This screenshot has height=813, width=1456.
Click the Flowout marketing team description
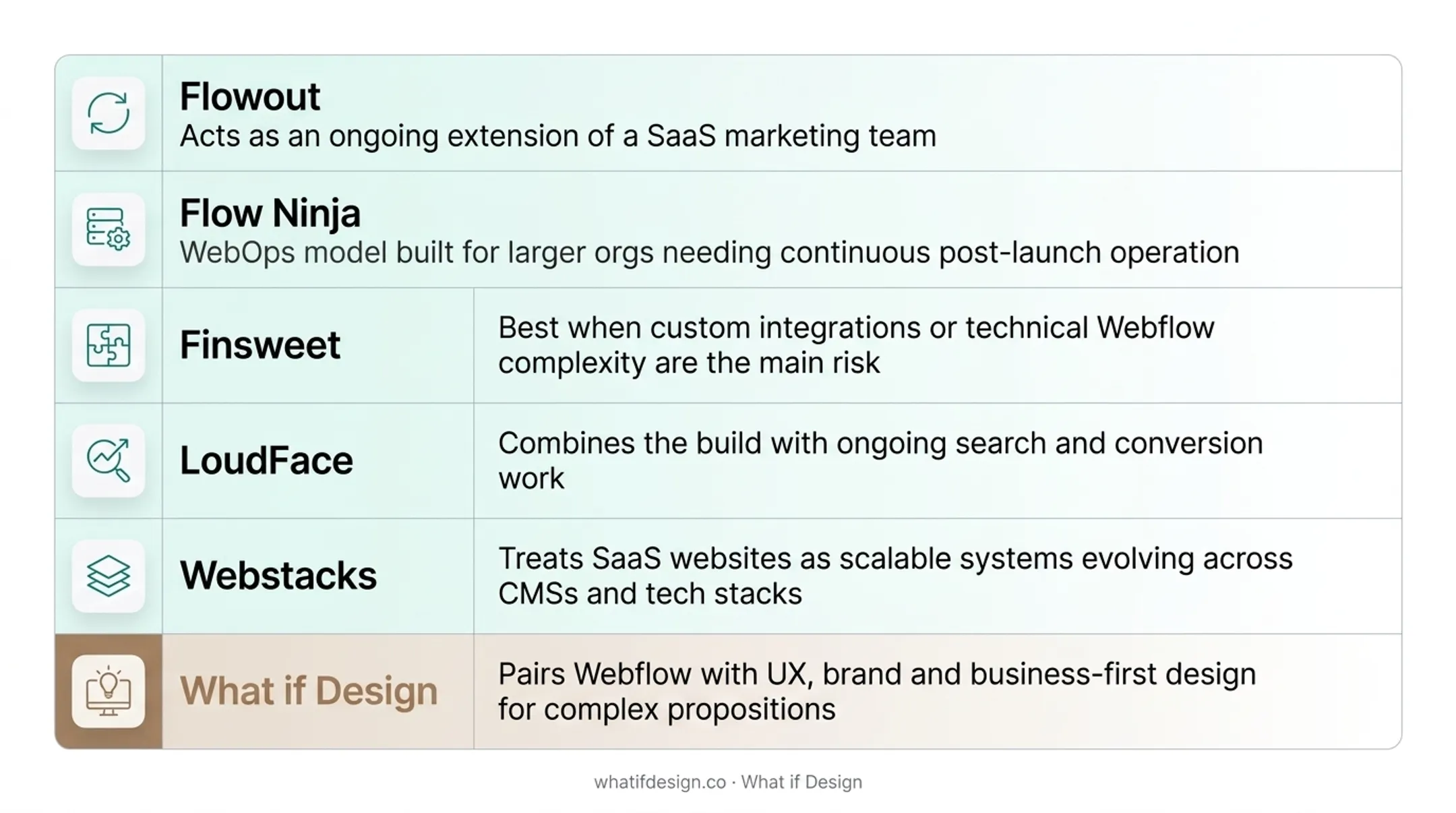coord(558,136)
